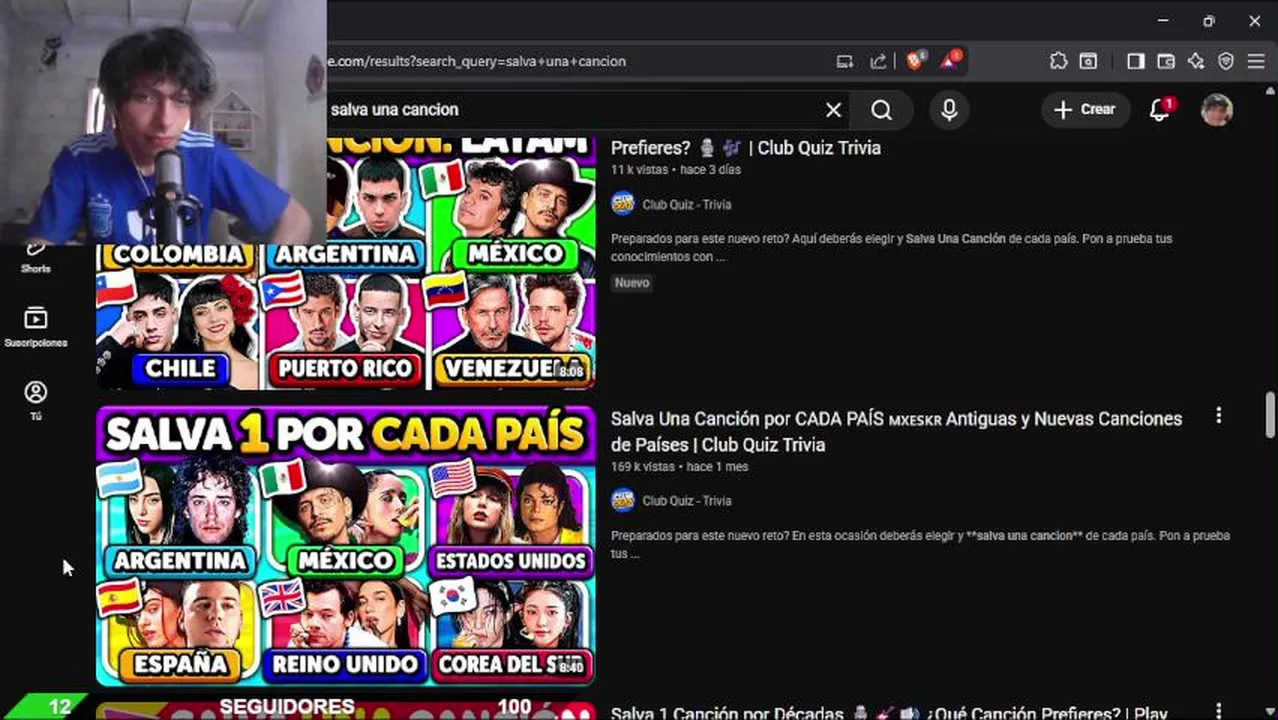Open the Salva 1 por Cada País thumbnail

click(346, 546)
